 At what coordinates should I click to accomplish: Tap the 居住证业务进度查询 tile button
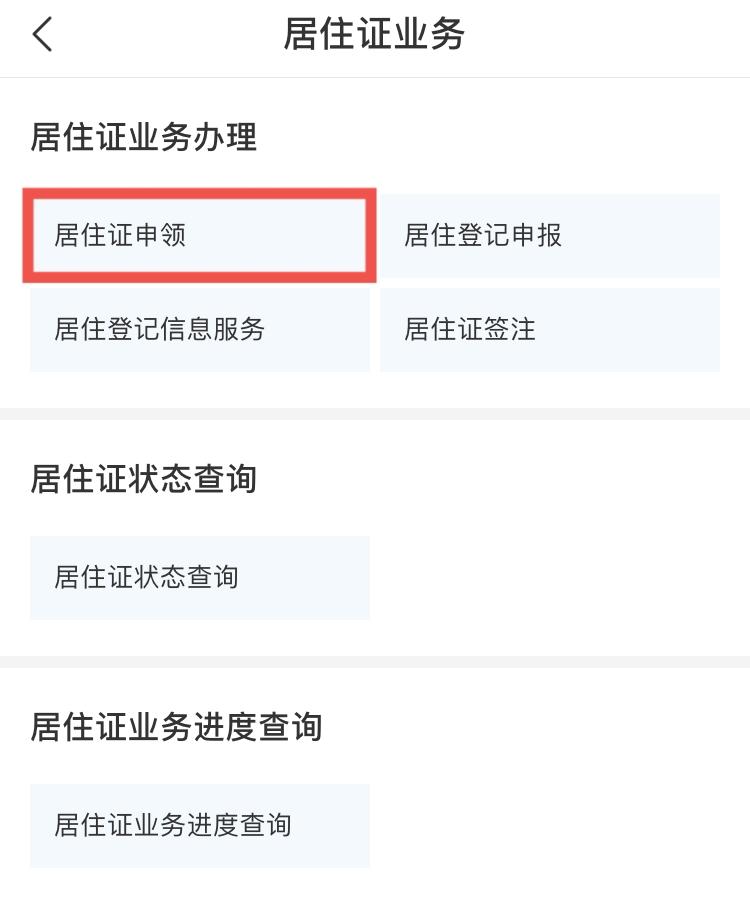click(x=200, y=826)
